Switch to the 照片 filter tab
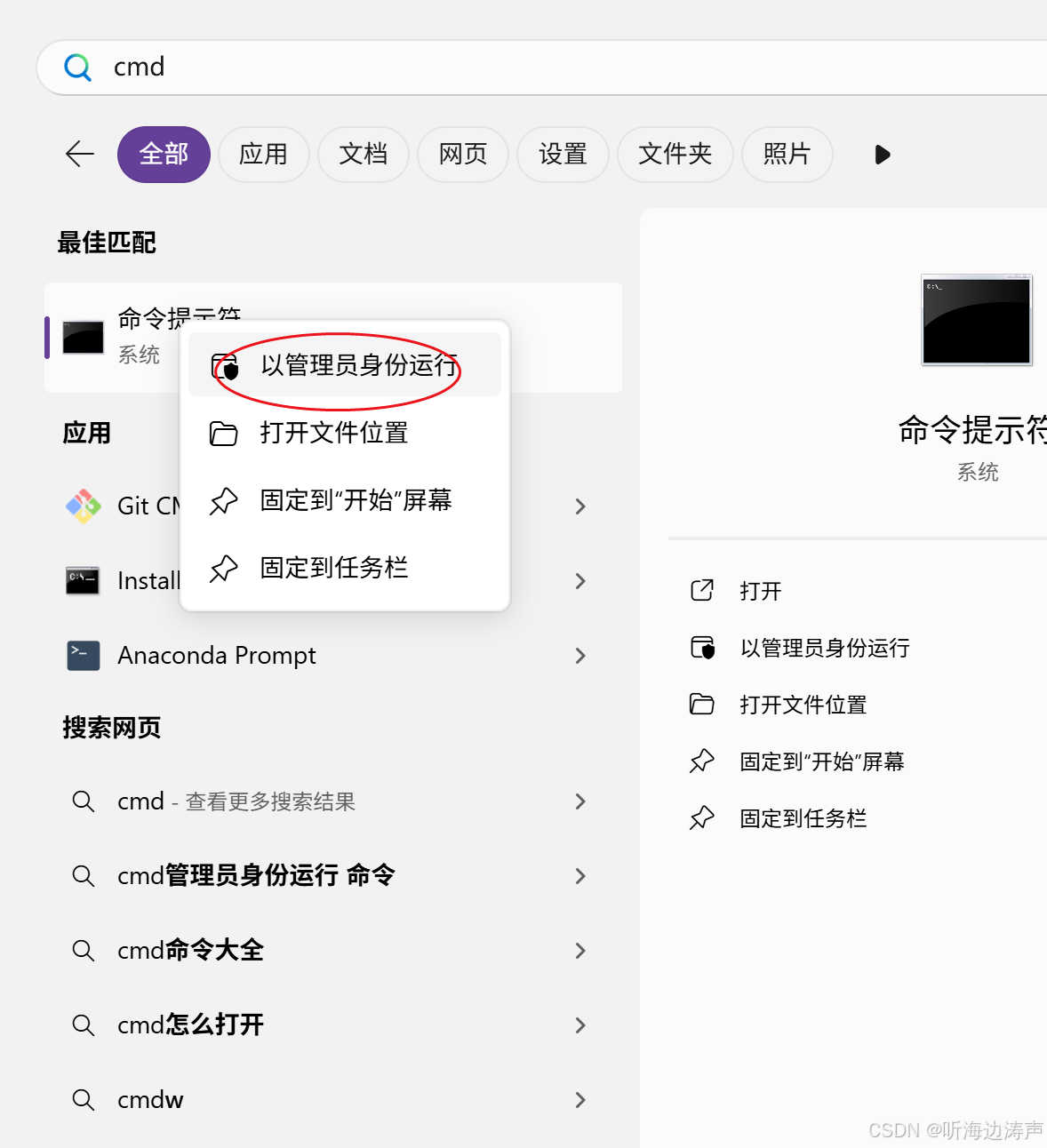 click(787, 155)
